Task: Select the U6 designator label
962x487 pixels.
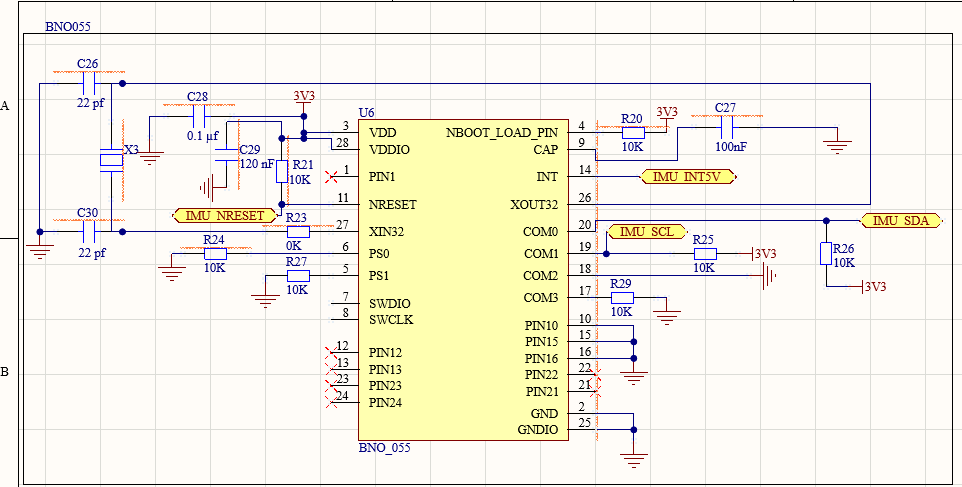Action: [x=367, y=113]
